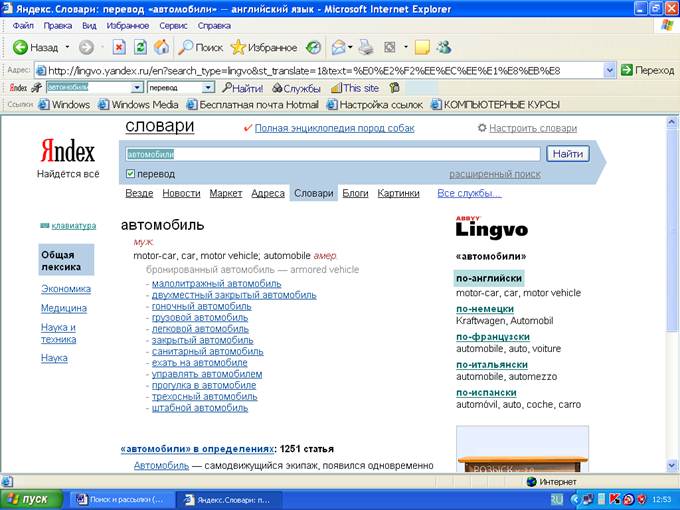
Task: Click the автомобили search input field
Action: tap(333, 154)
